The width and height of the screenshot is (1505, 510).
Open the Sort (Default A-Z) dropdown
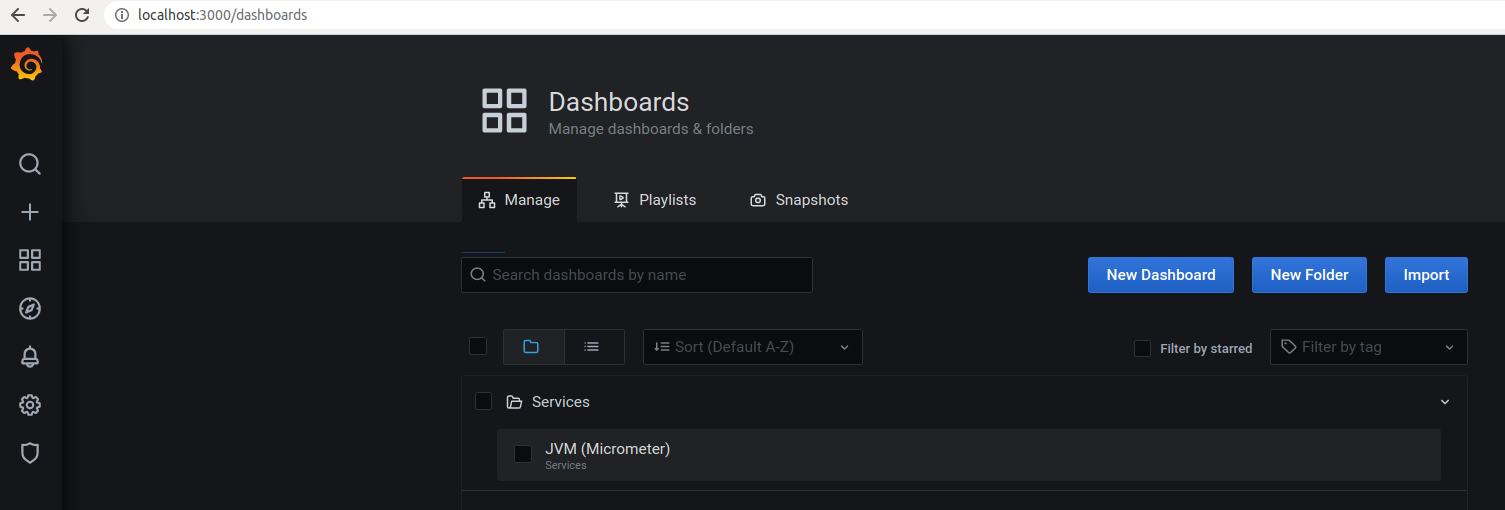click(753, 347)
